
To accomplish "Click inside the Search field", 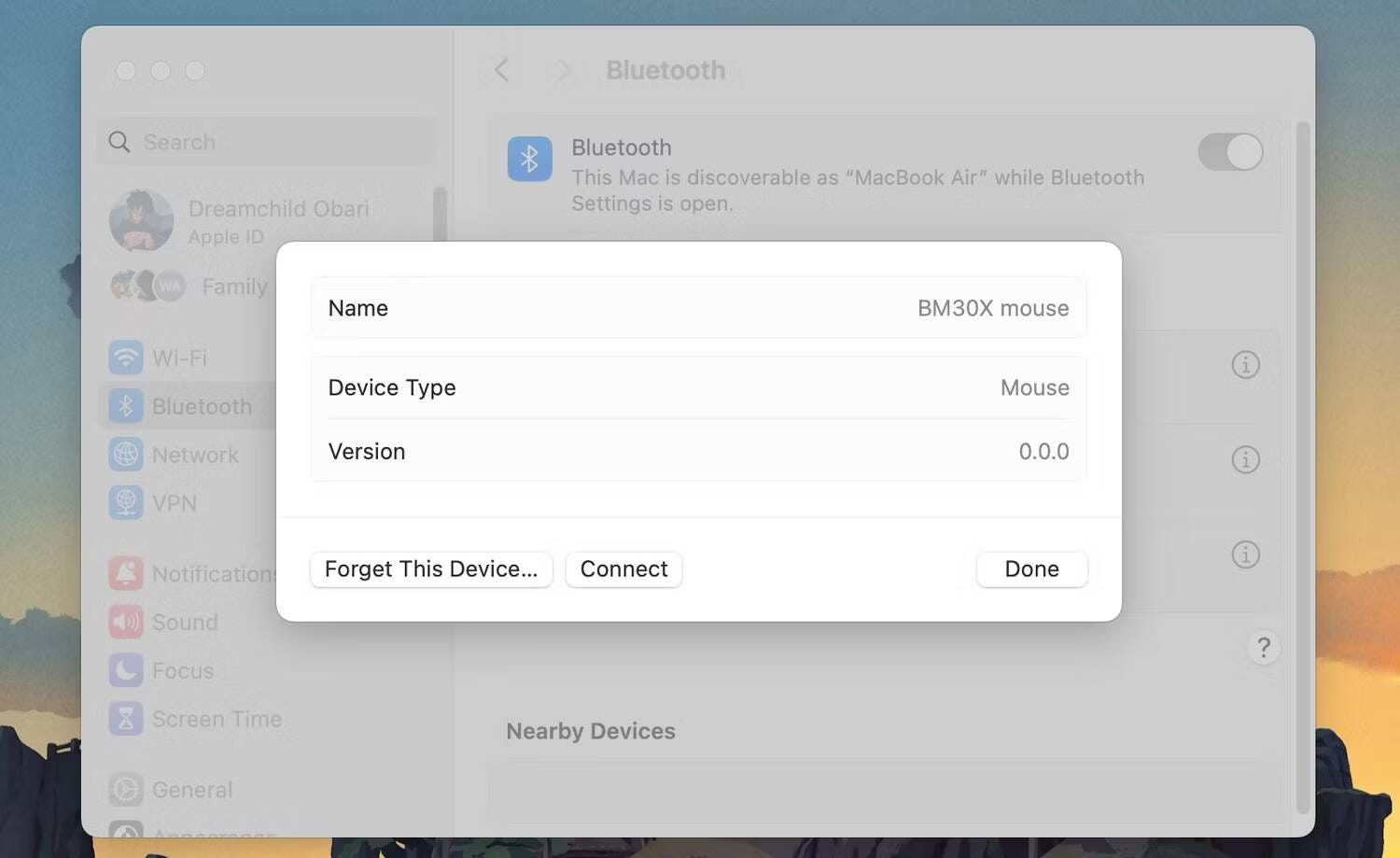I will point(266,141).
